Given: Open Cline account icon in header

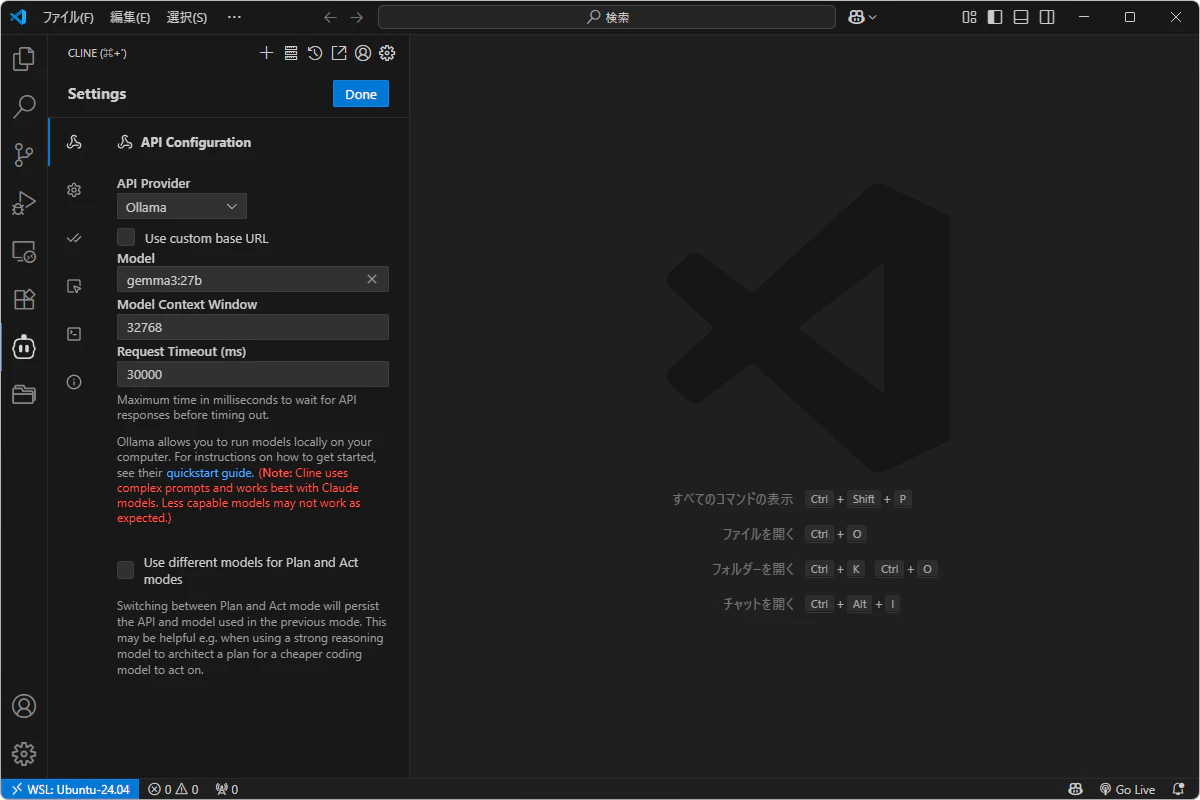Looking at the screenshot, I should (363, 53).
